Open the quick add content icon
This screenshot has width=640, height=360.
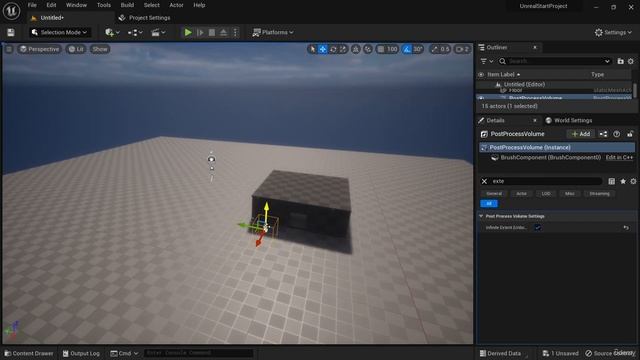[x=112, y=32]
